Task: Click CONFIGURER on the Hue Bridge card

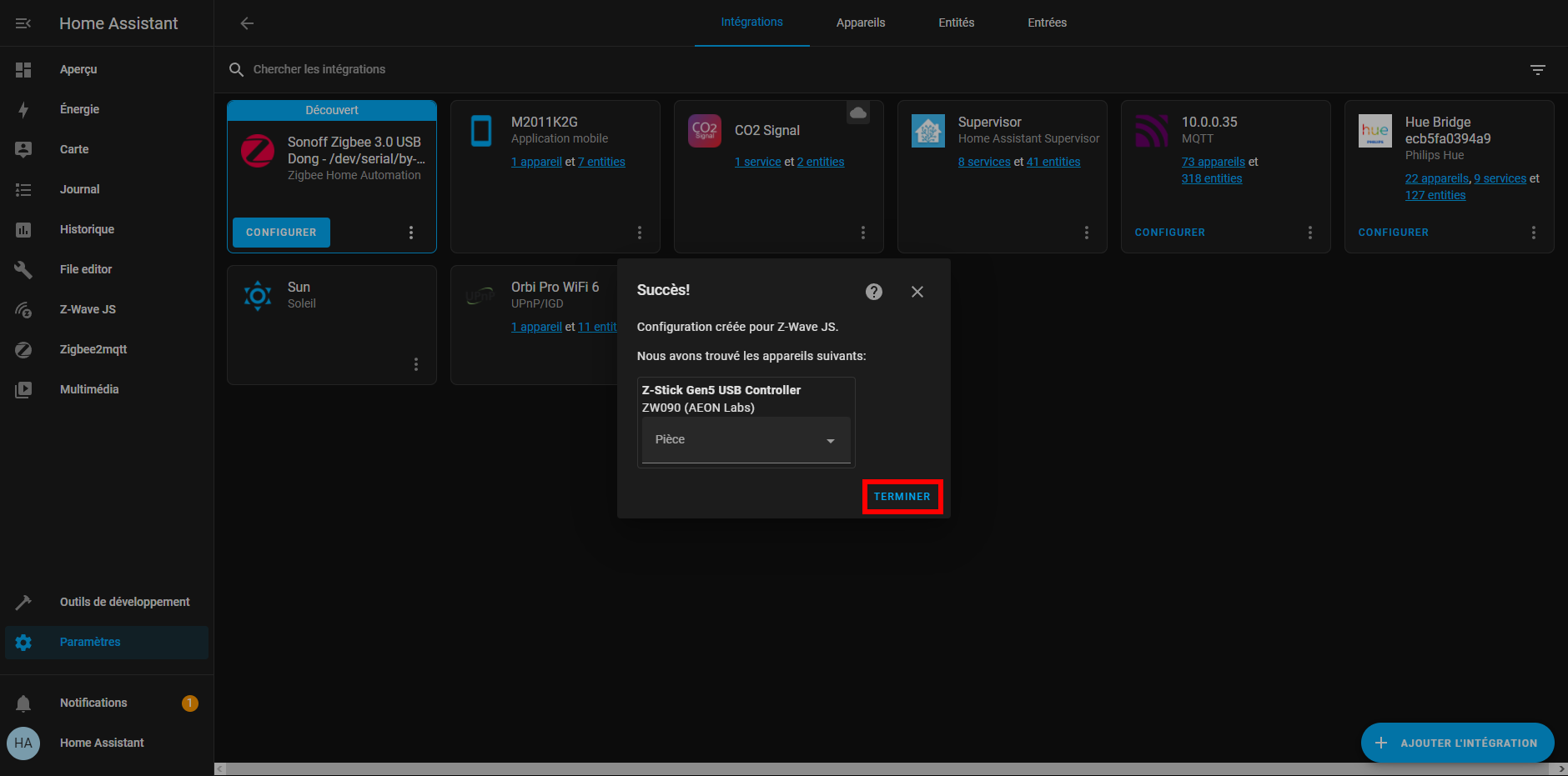Action: coord(1394,233)
